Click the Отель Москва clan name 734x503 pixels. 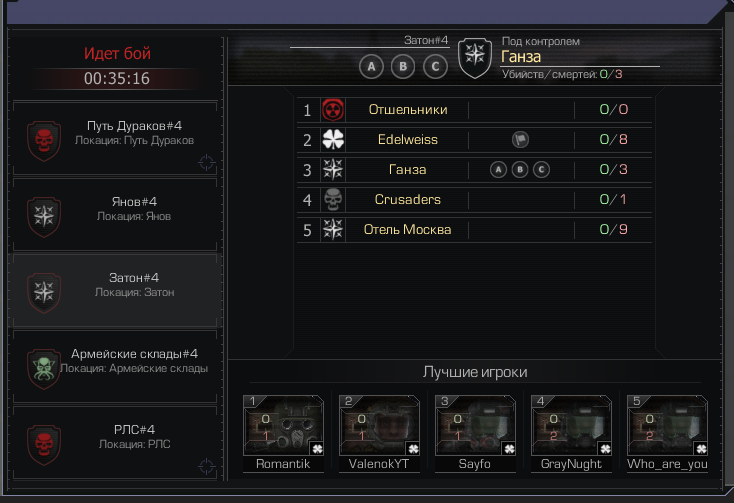point(407,229)
